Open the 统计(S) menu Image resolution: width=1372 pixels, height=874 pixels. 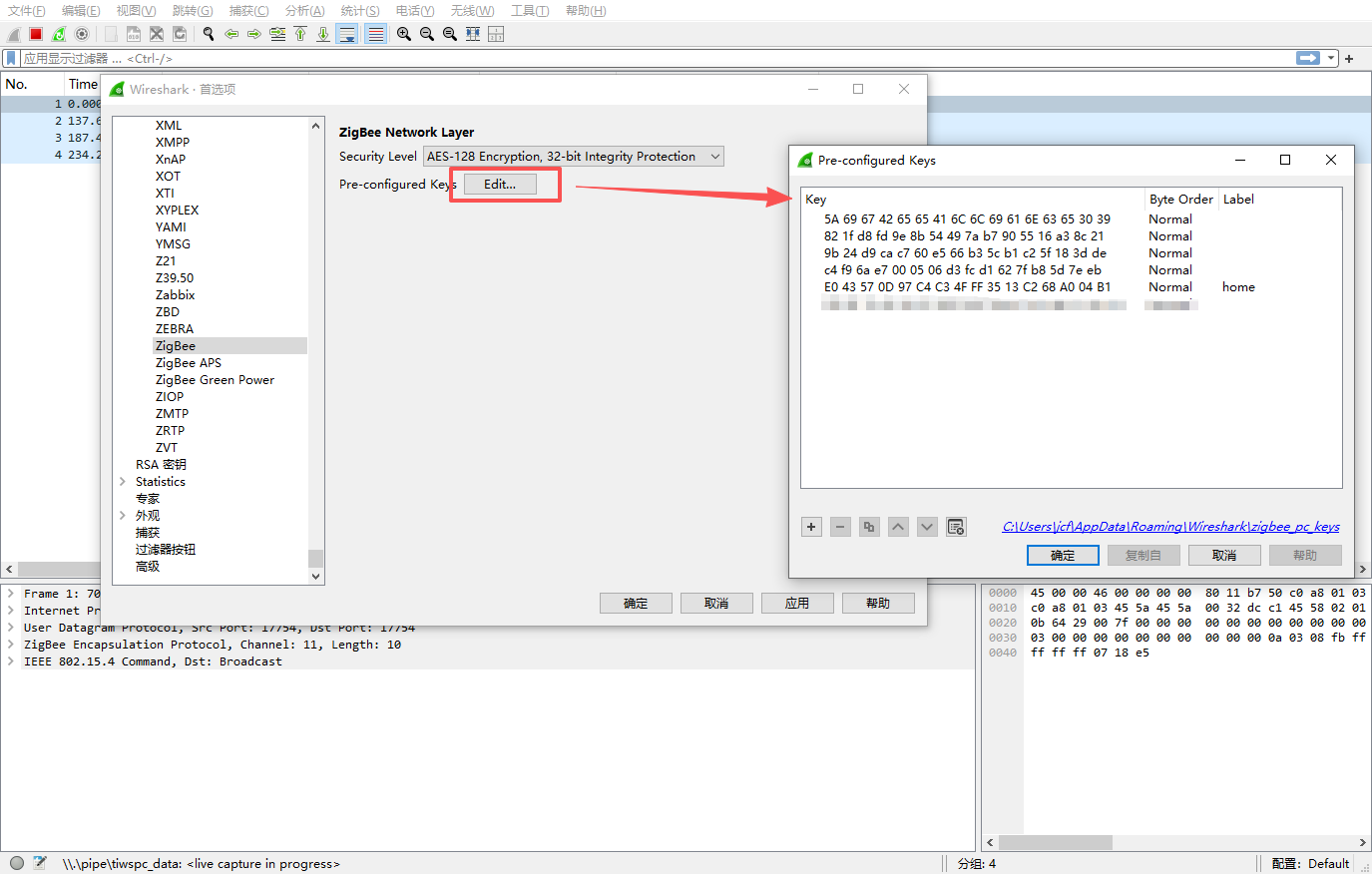tap(360, 10)
